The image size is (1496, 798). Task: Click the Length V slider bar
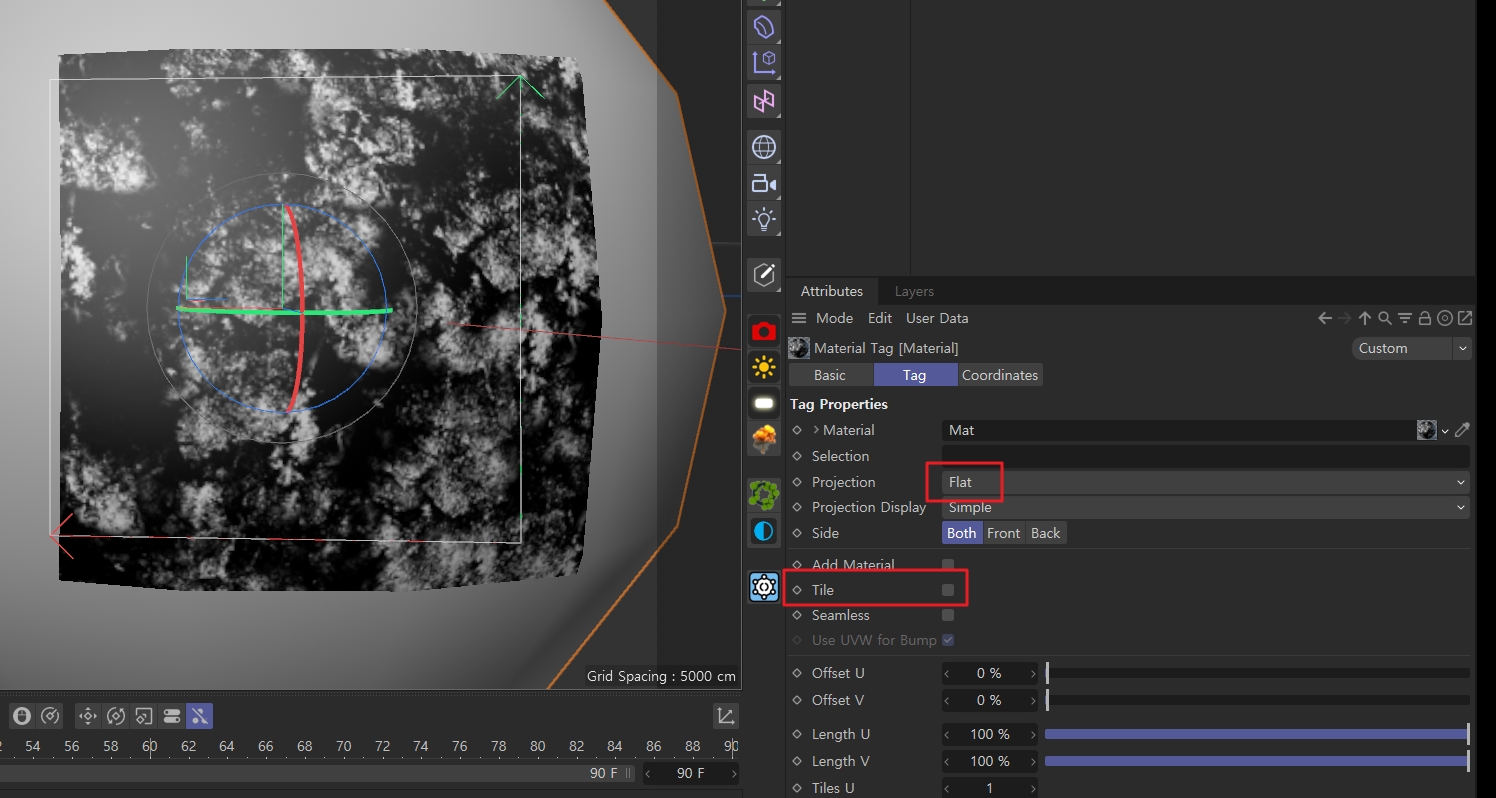(x=1257, y=761)
